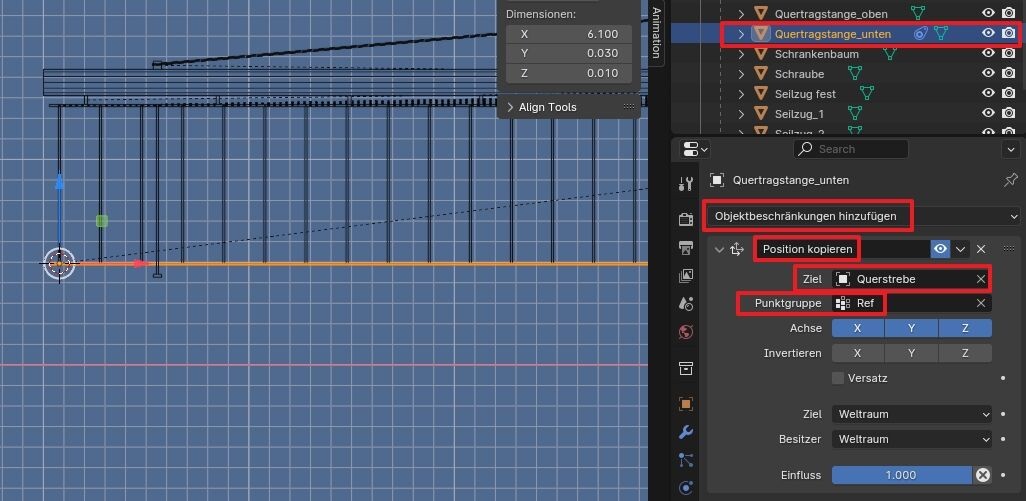Viewport: 1026px width, 501px height.
Task: Open the World properties tab
Action: click(x=686, y=332)
